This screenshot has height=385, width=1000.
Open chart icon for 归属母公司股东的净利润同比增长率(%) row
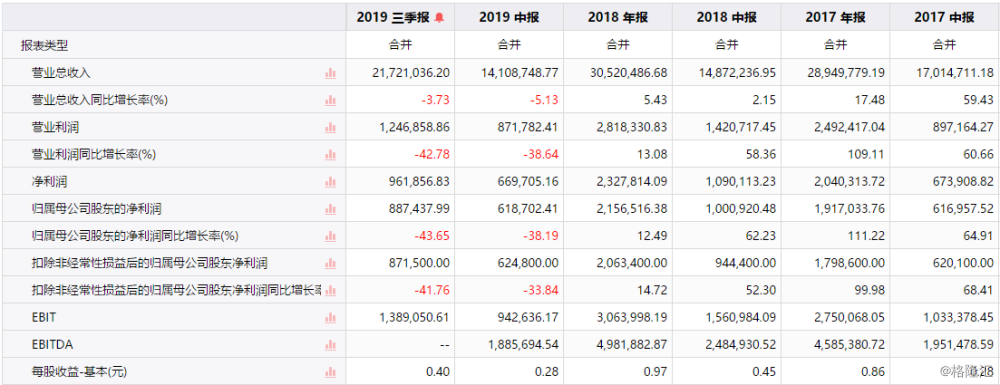[x=330, y=236]
